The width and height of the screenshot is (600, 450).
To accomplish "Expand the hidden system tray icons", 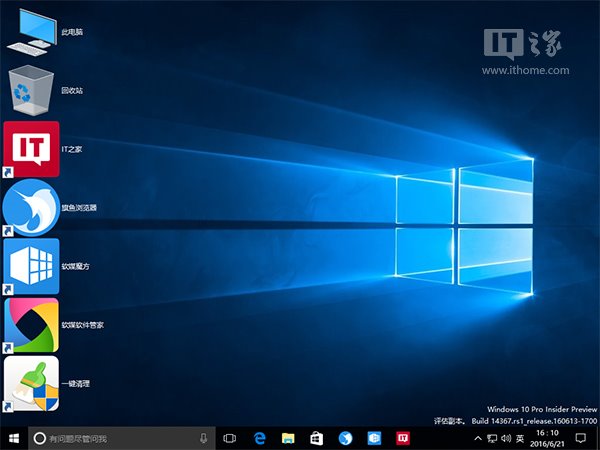I will (477, 438).
